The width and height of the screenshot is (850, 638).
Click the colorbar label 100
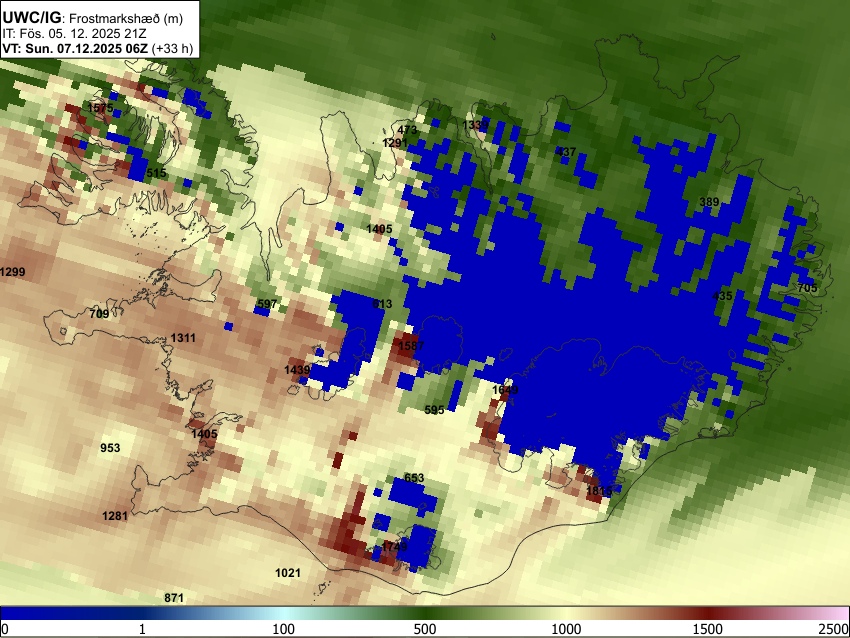pos(284,629)
